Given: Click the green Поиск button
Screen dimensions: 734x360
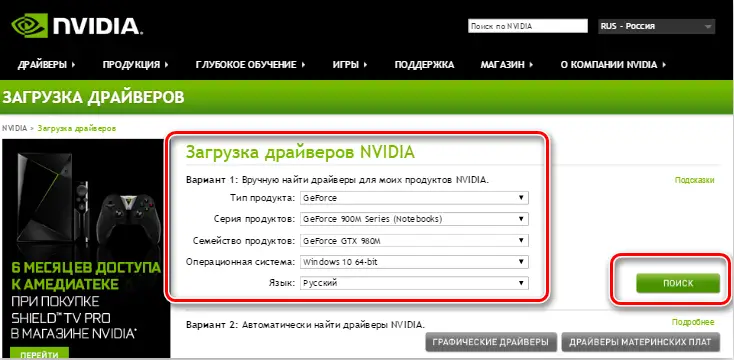Looking at the screenshot, I should click(x=678, y=283).
